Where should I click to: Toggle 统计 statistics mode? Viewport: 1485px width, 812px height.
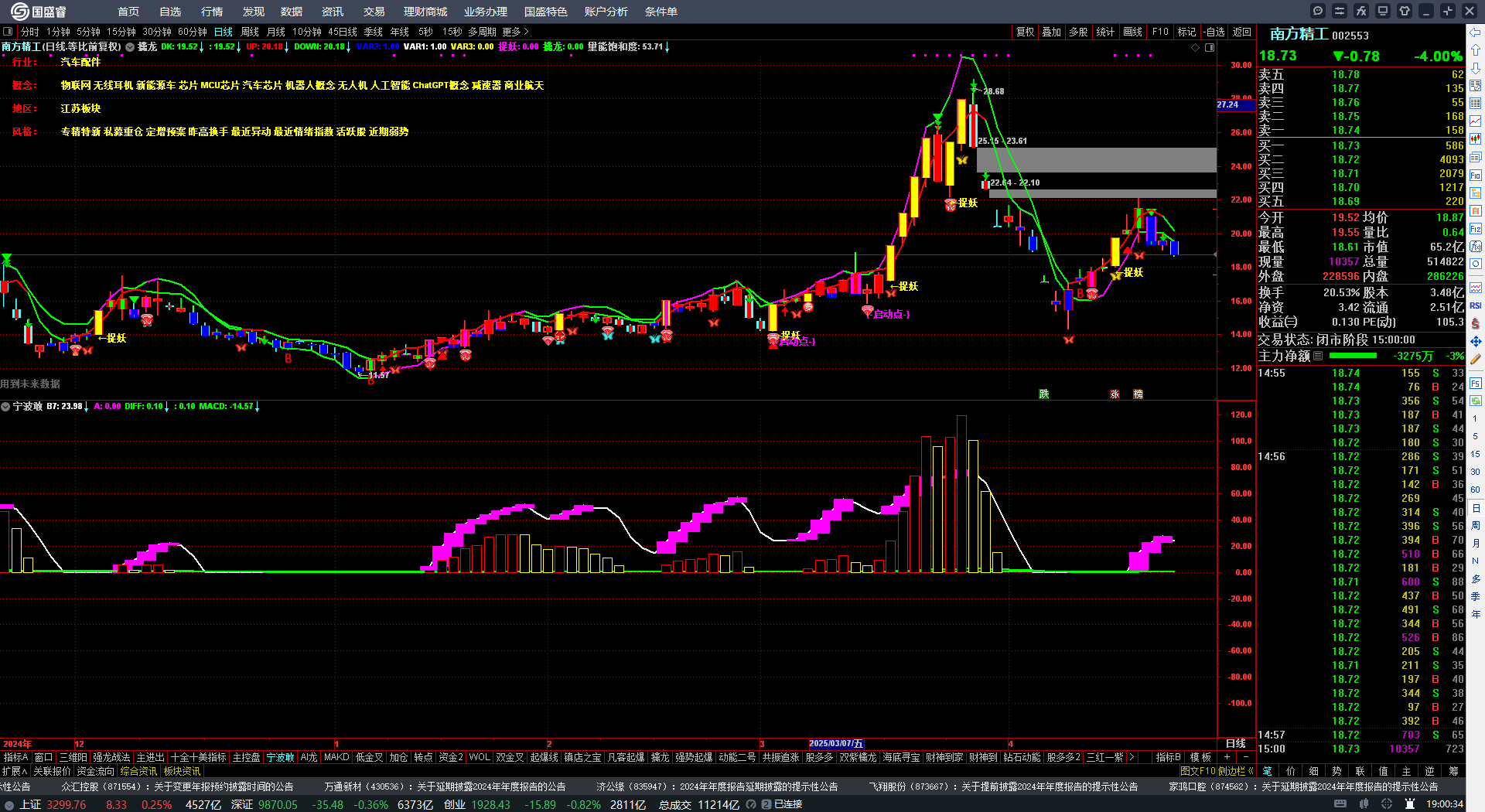coord(1105,32)
